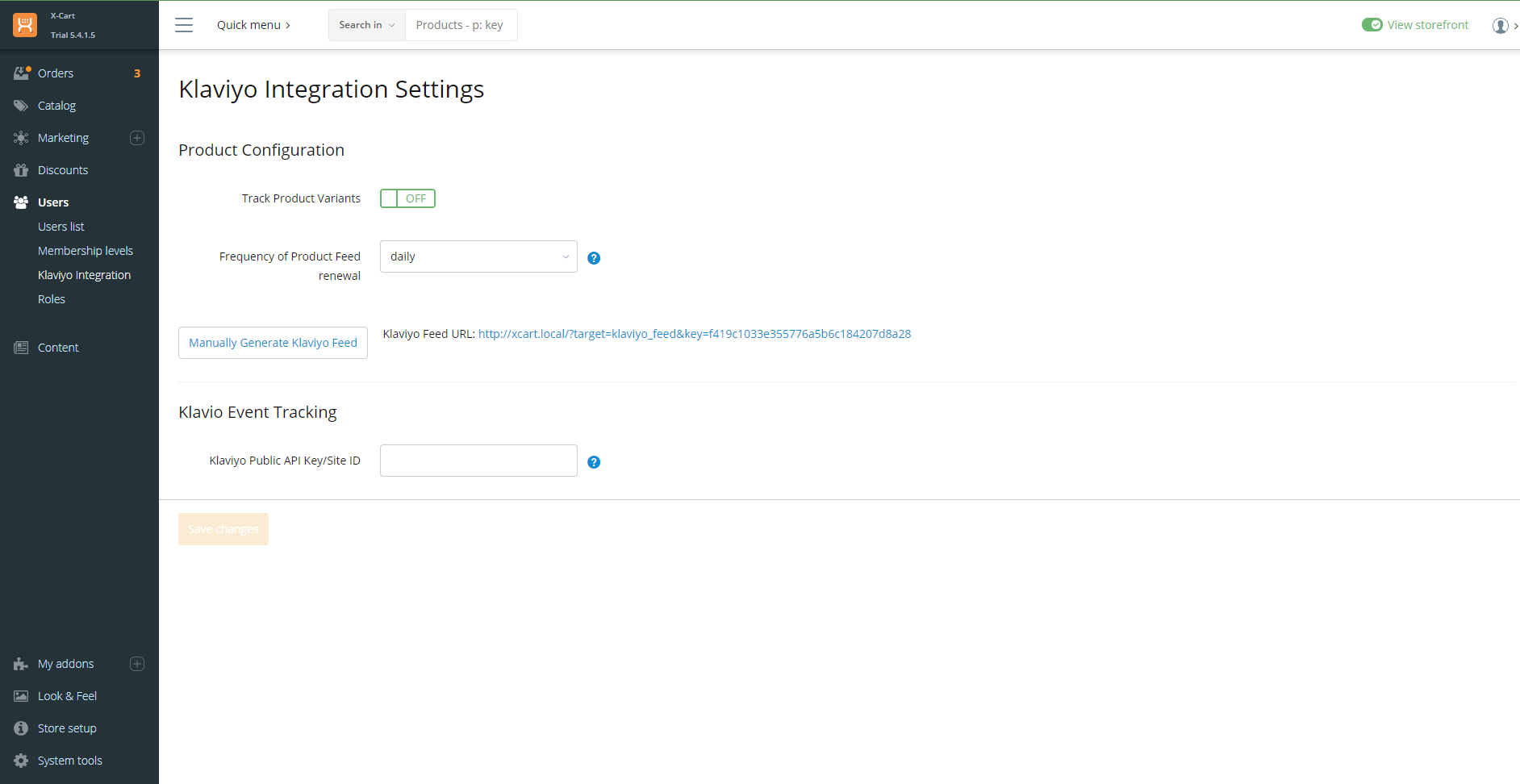This screenshot has width=1520, height=784.
Task: Click the Products search input field
Action: tap(461, 25)
